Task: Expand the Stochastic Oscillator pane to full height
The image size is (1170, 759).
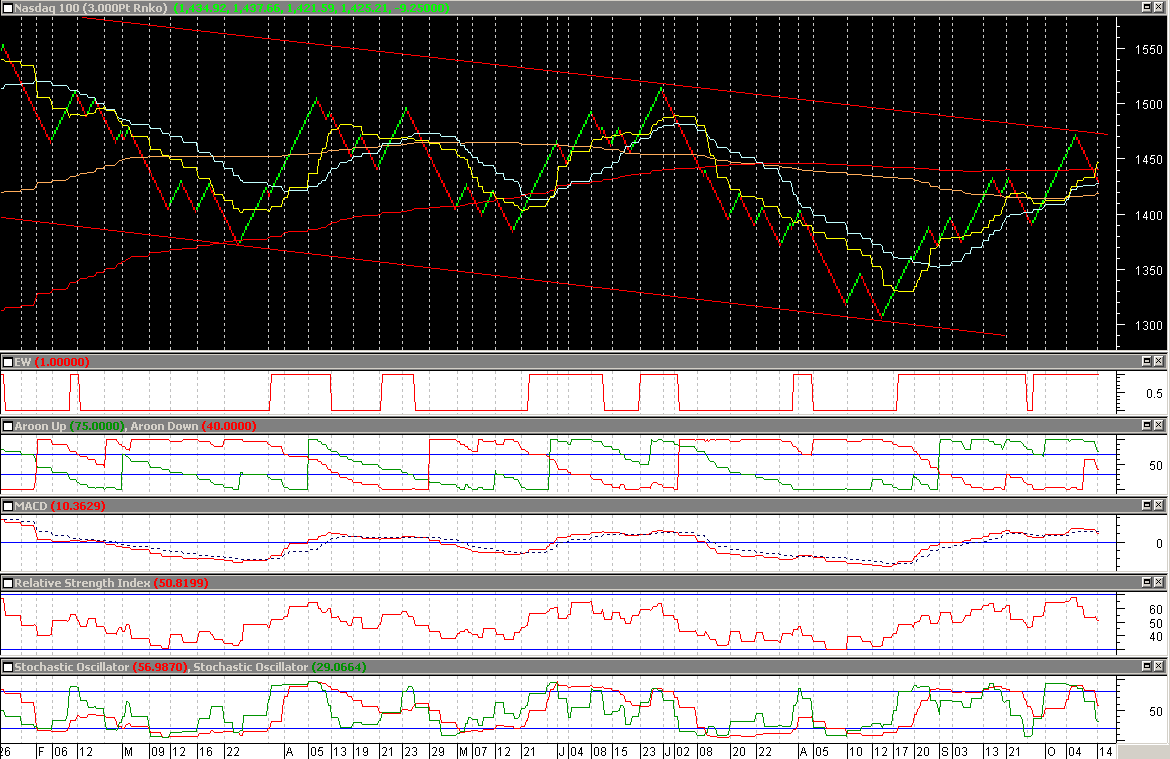Action: coord(1147,667)
